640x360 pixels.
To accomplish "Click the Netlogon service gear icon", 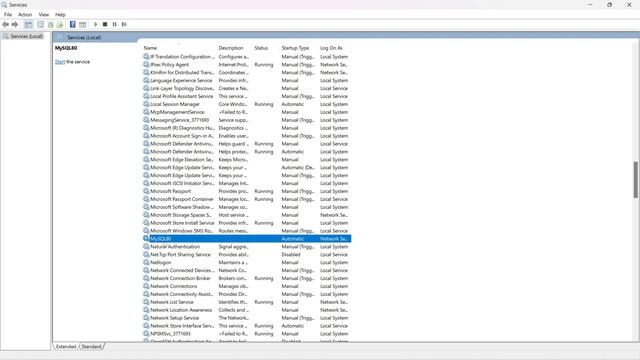I will click(146, 262).
